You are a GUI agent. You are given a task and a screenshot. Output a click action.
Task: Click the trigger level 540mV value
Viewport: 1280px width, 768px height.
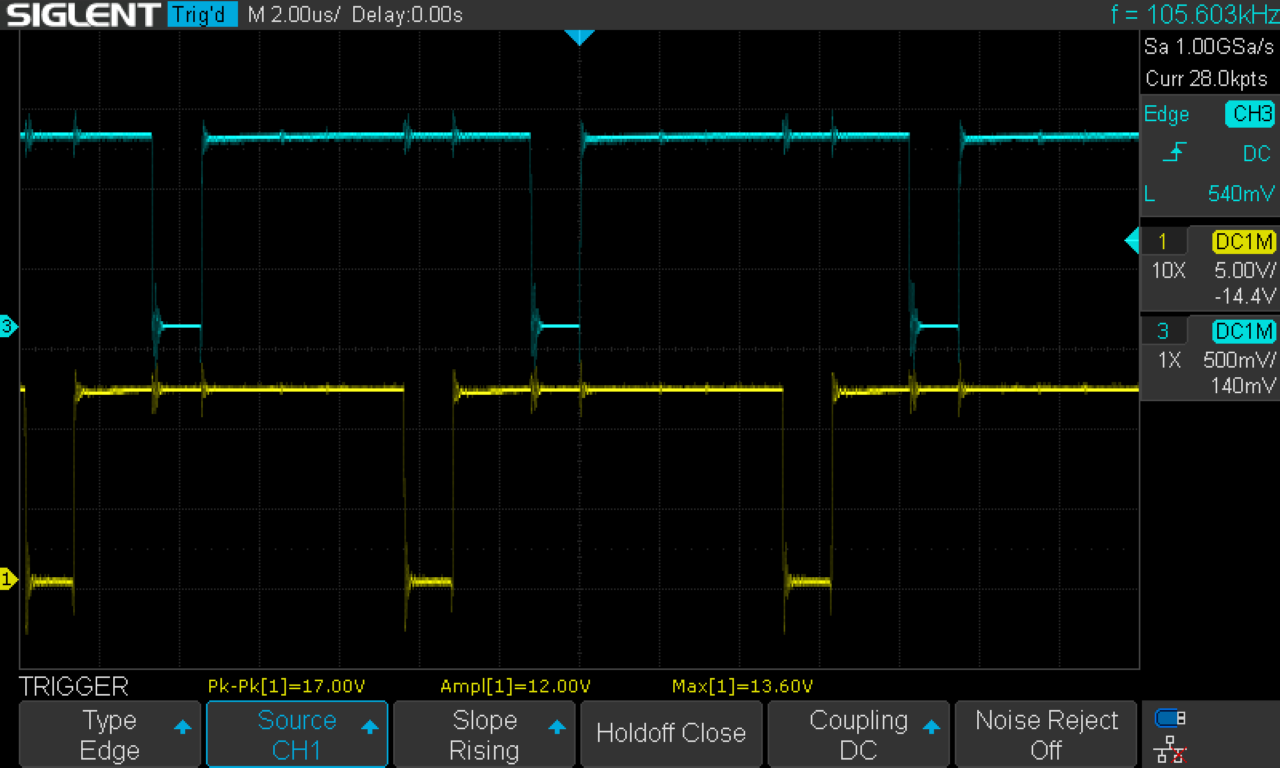click(x=1241, y=193)
